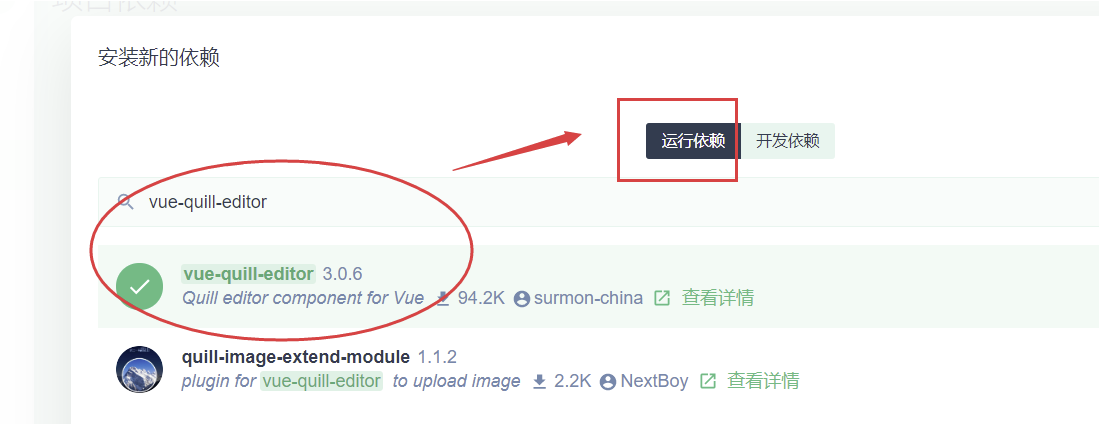Click the green checkmark on vue-quill-editor
Viewport: 1100px width, 424px height.
point(140,286)
